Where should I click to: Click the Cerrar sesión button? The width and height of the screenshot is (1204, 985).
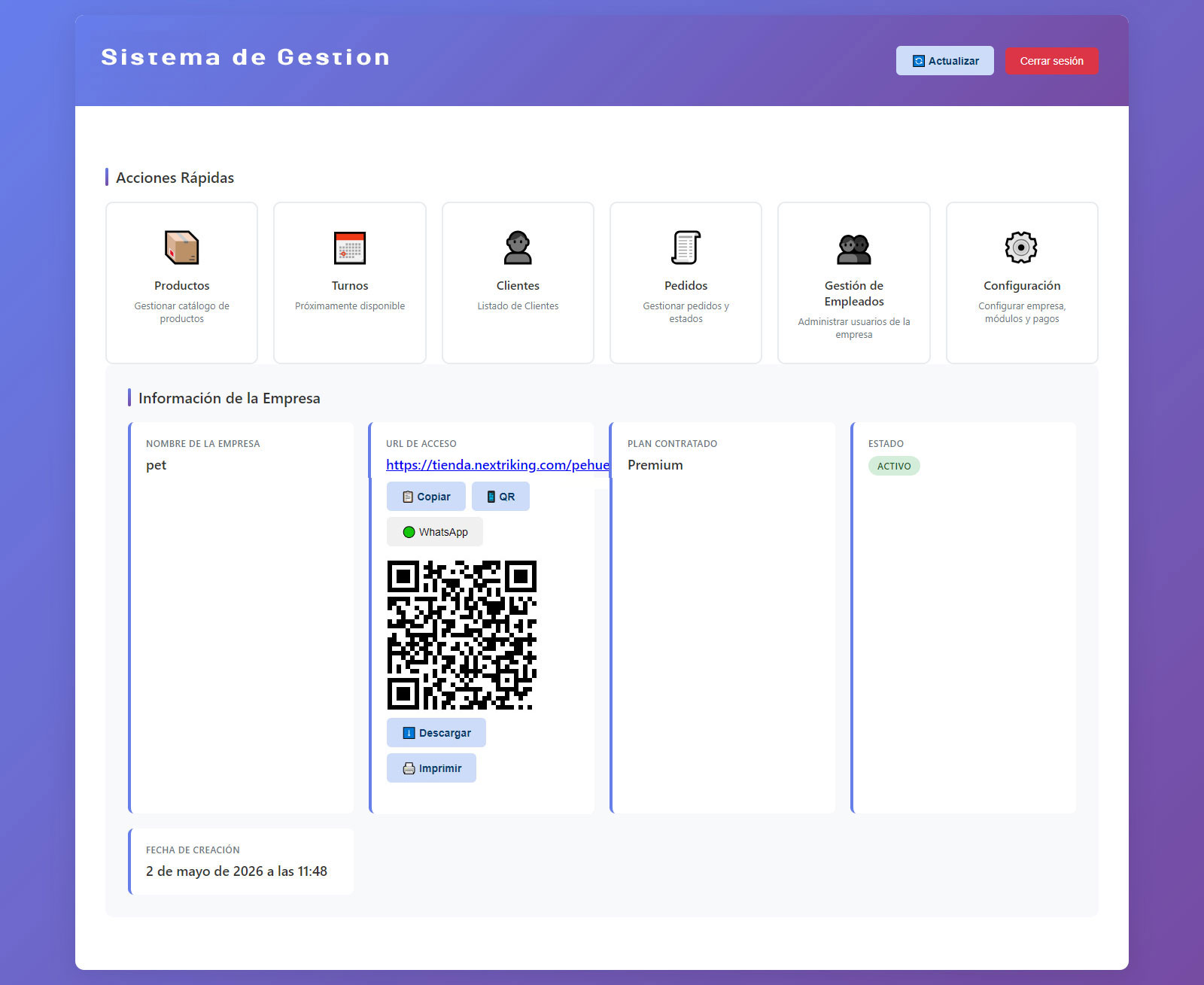click(x=1051, y=61)
